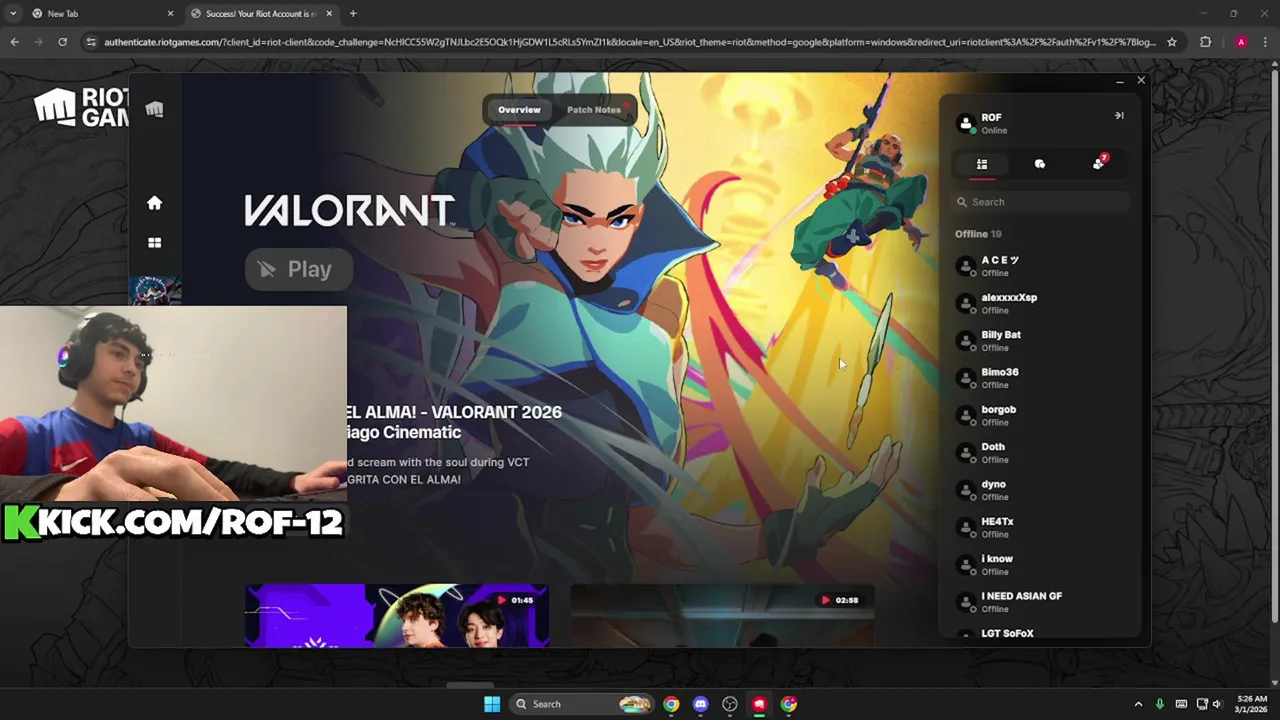
Task: Select friend Billy Bat
Action: coord(1040,341)
